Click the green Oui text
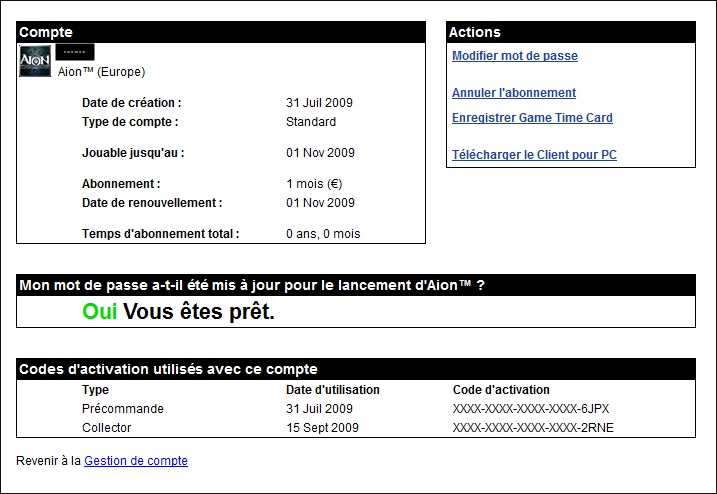Screen dimensions: 717x494 pos(100,311)
